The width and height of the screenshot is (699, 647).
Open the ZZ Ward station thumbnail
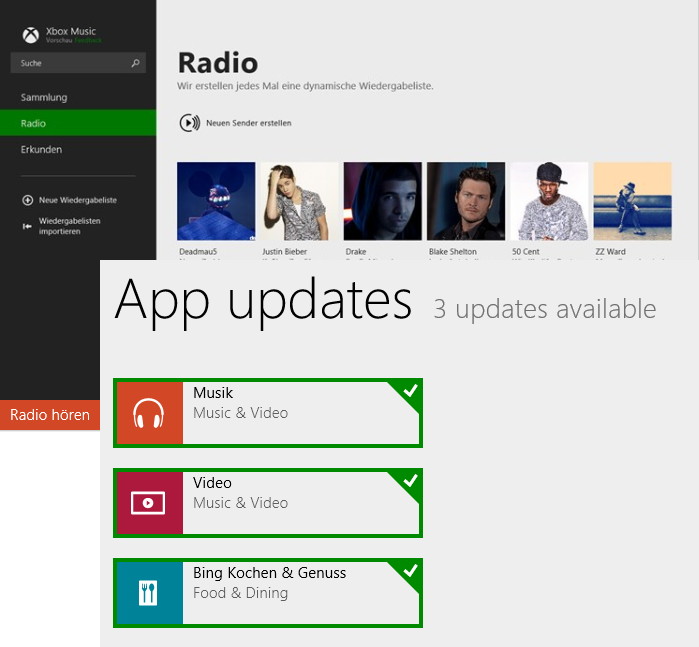click(x=633, y=201)
